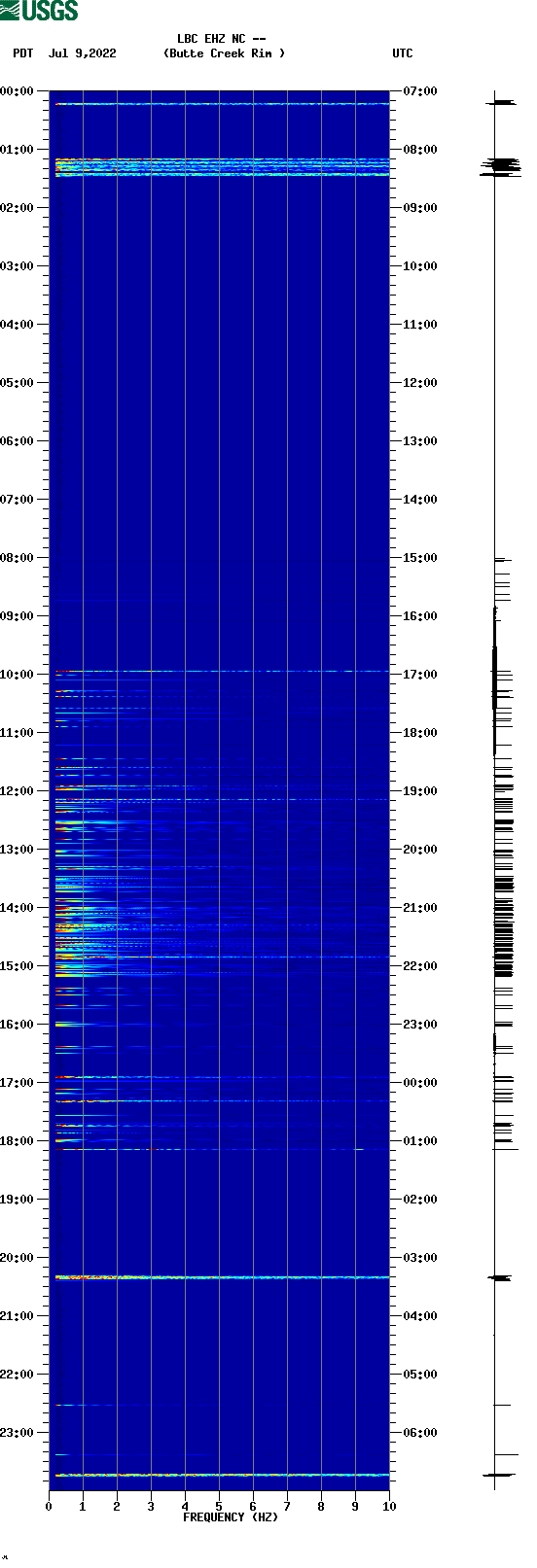
Task: Click the '16:00' PDT time label
Action: tap(18, 1025)
